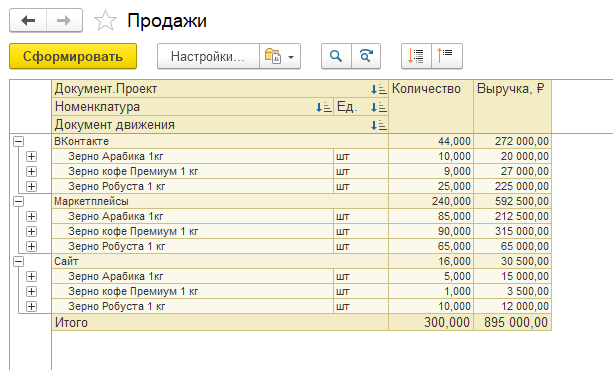This screenshot has width=613, height=370.
Task: Add Продажи report to favorites star
Action: 105,21
